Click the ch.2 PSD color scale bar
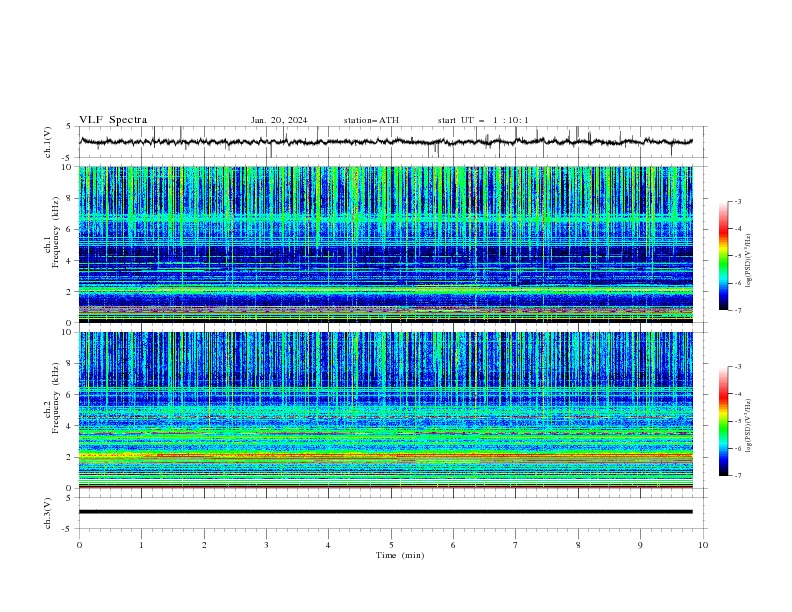The height and width of the screenshot is (612, 792). tap(723, 421)
